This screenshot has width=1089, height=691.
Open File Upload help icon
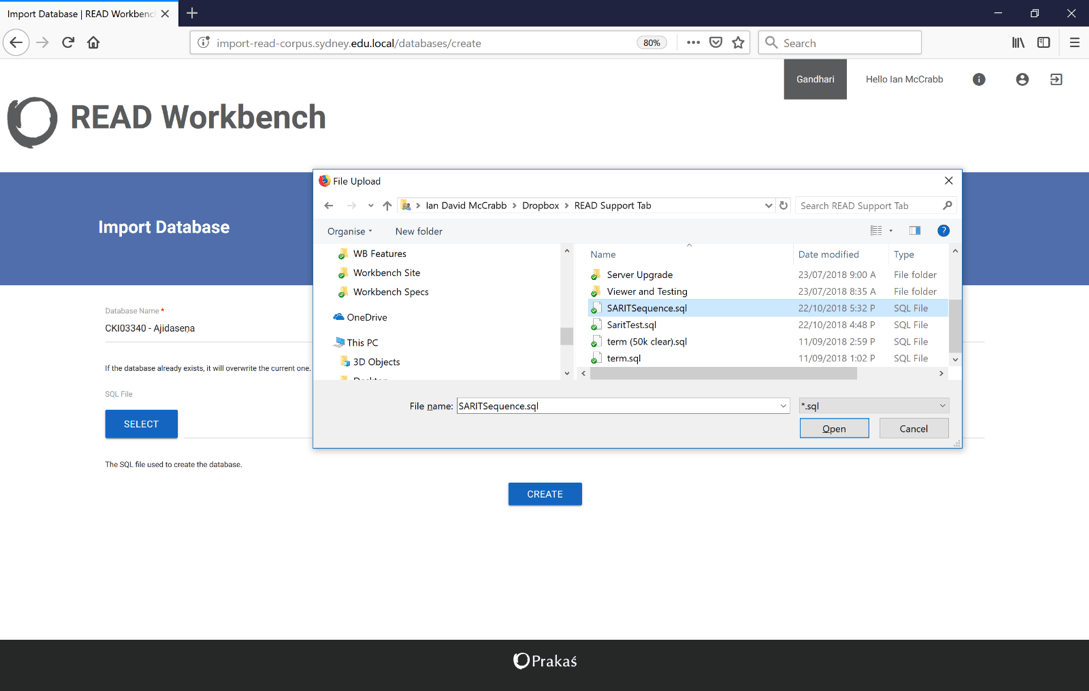coord(943,231)
